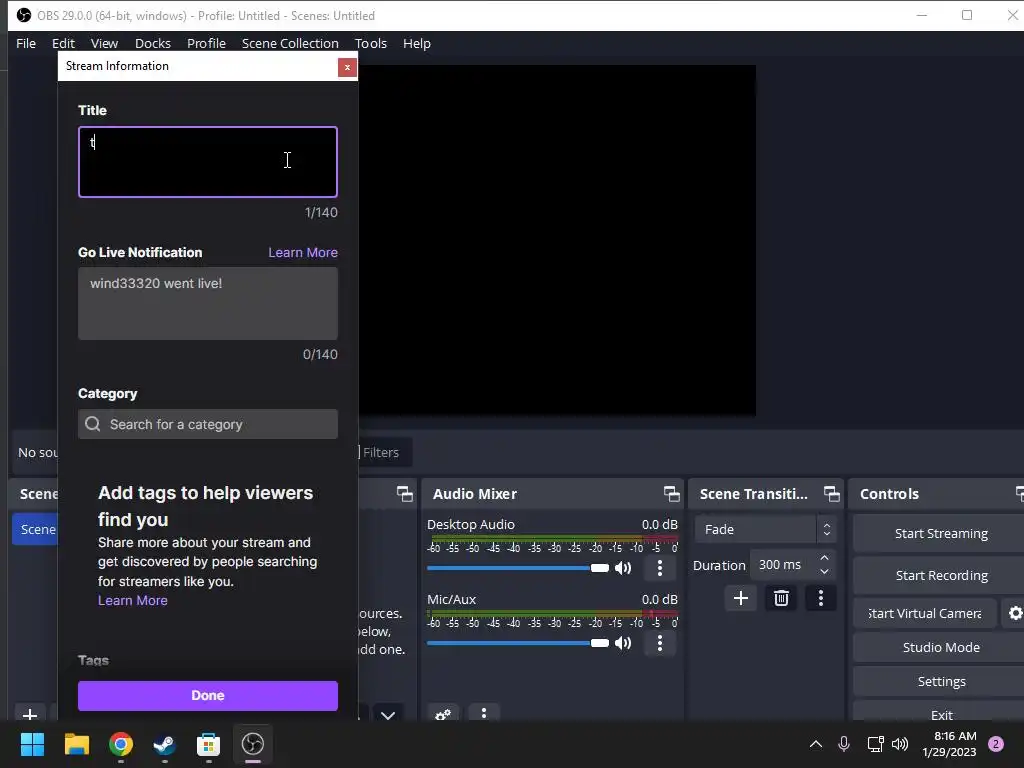Image resolution: width=1024 pixels, height=768 pixels.
Task: Open the Docks menu
Action: pyautogui.click(x=153, y=43)
